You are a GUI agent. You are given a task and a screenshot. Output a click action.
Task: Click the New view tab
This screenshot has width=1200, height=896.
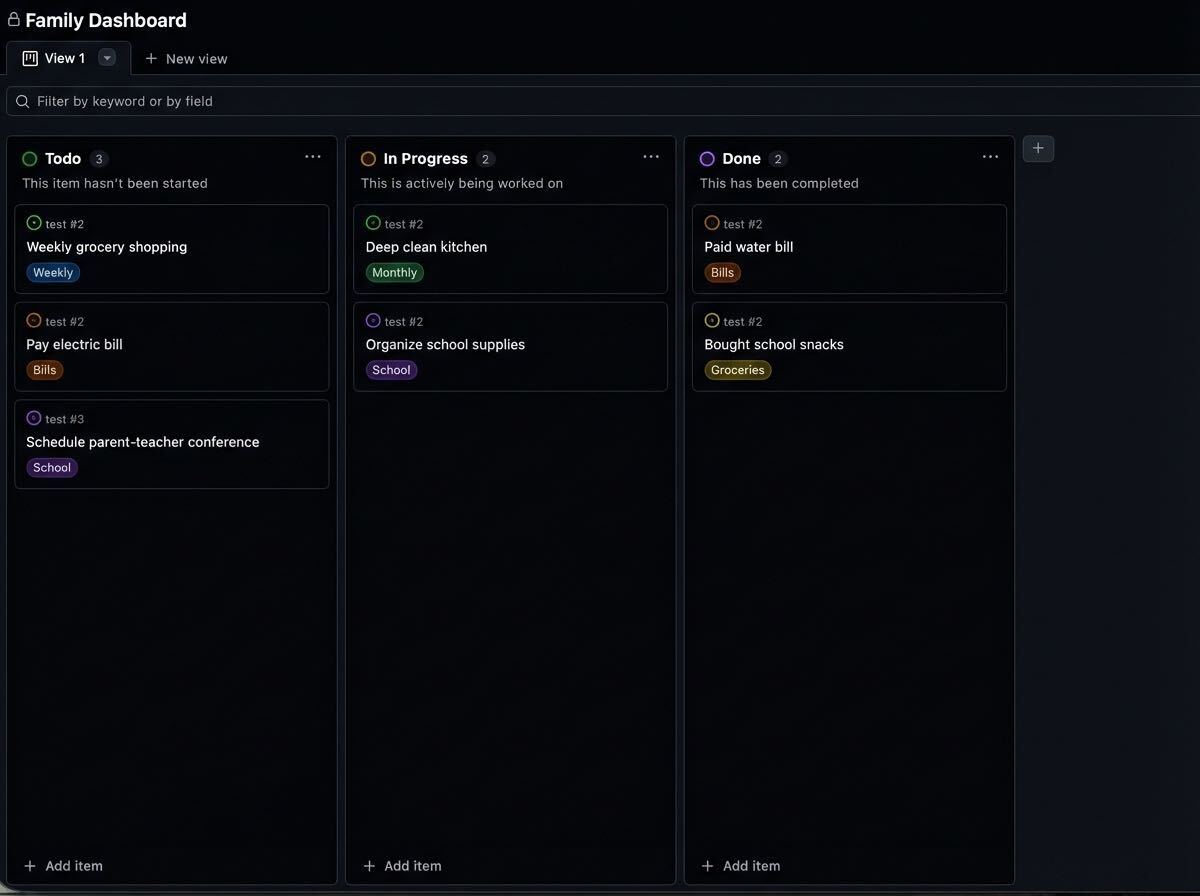tap(186, 58)
